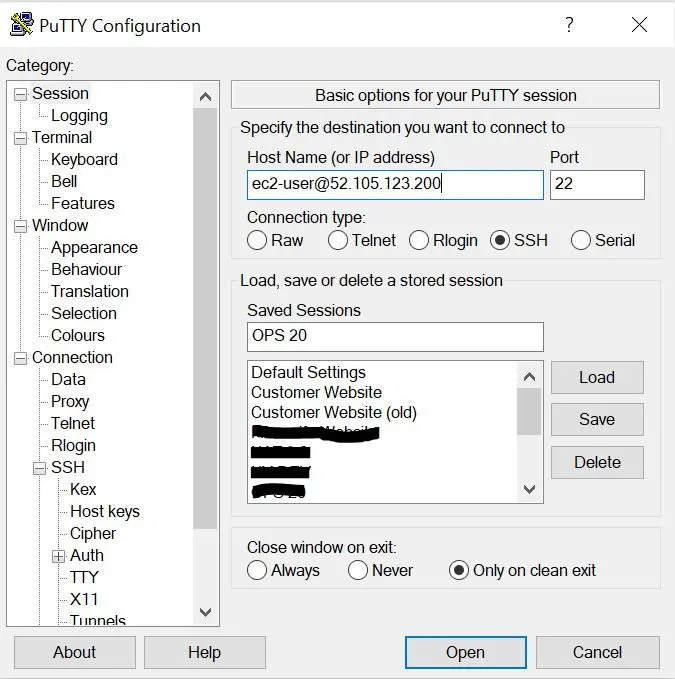Image resolution: width=675 pixels, height=679 pixels.
Task: Select the Telnet connection type
Action: (x=338, y=240)
